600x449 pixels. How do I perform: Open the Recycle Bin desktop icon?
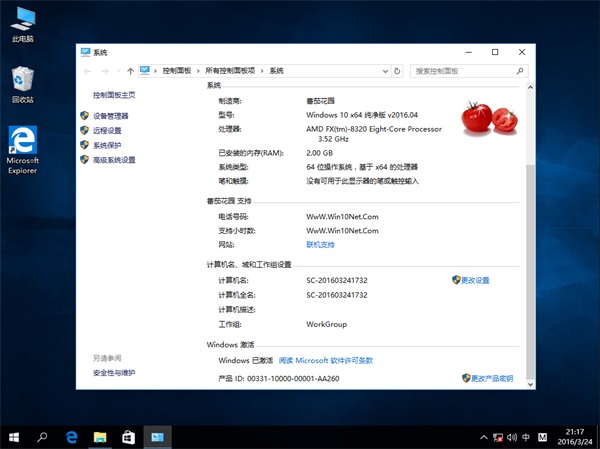[x=23, y=85]
